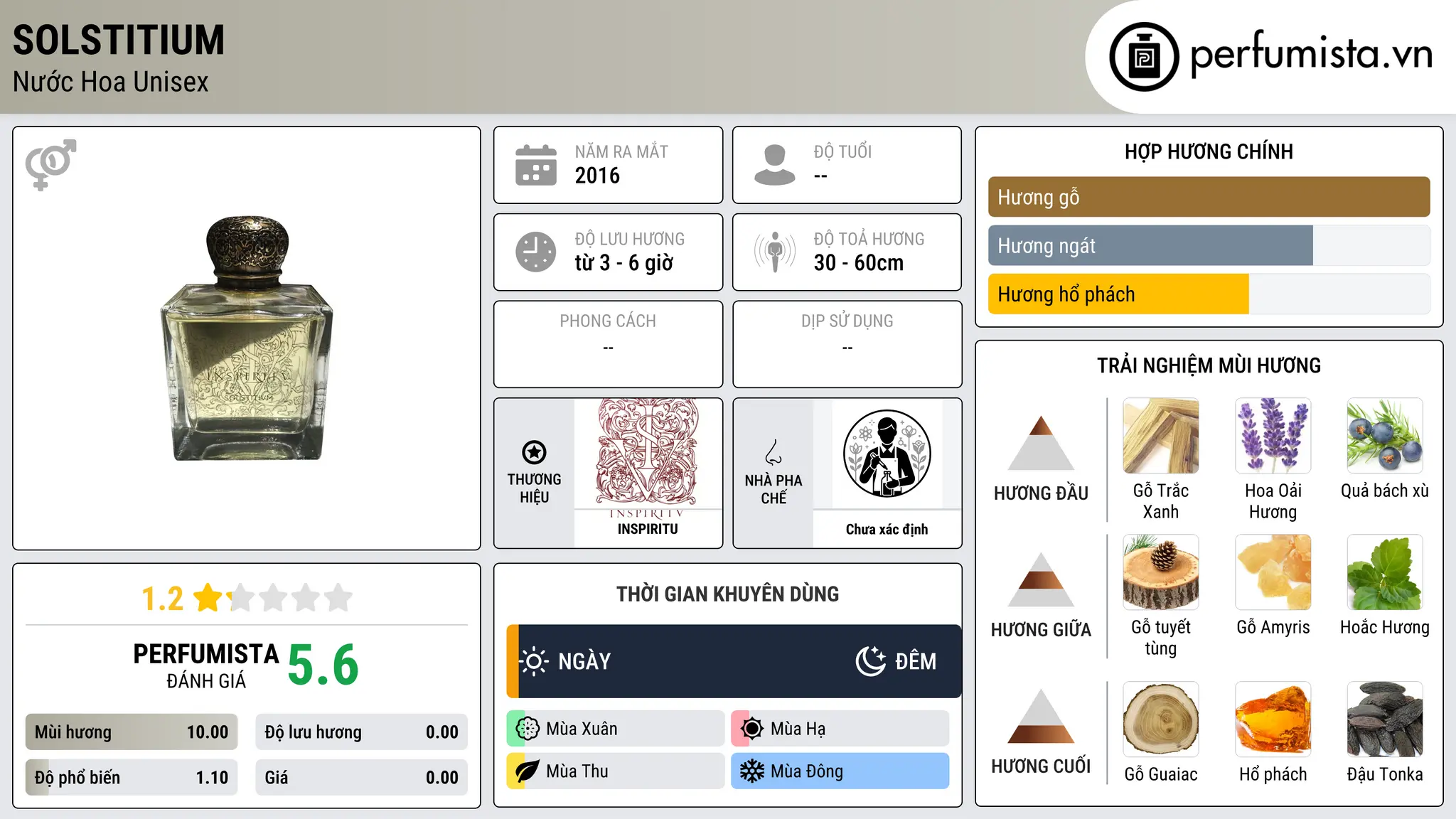Select the Mùa Thu season chip
The image size is (1456, 819).
point(616,771)
